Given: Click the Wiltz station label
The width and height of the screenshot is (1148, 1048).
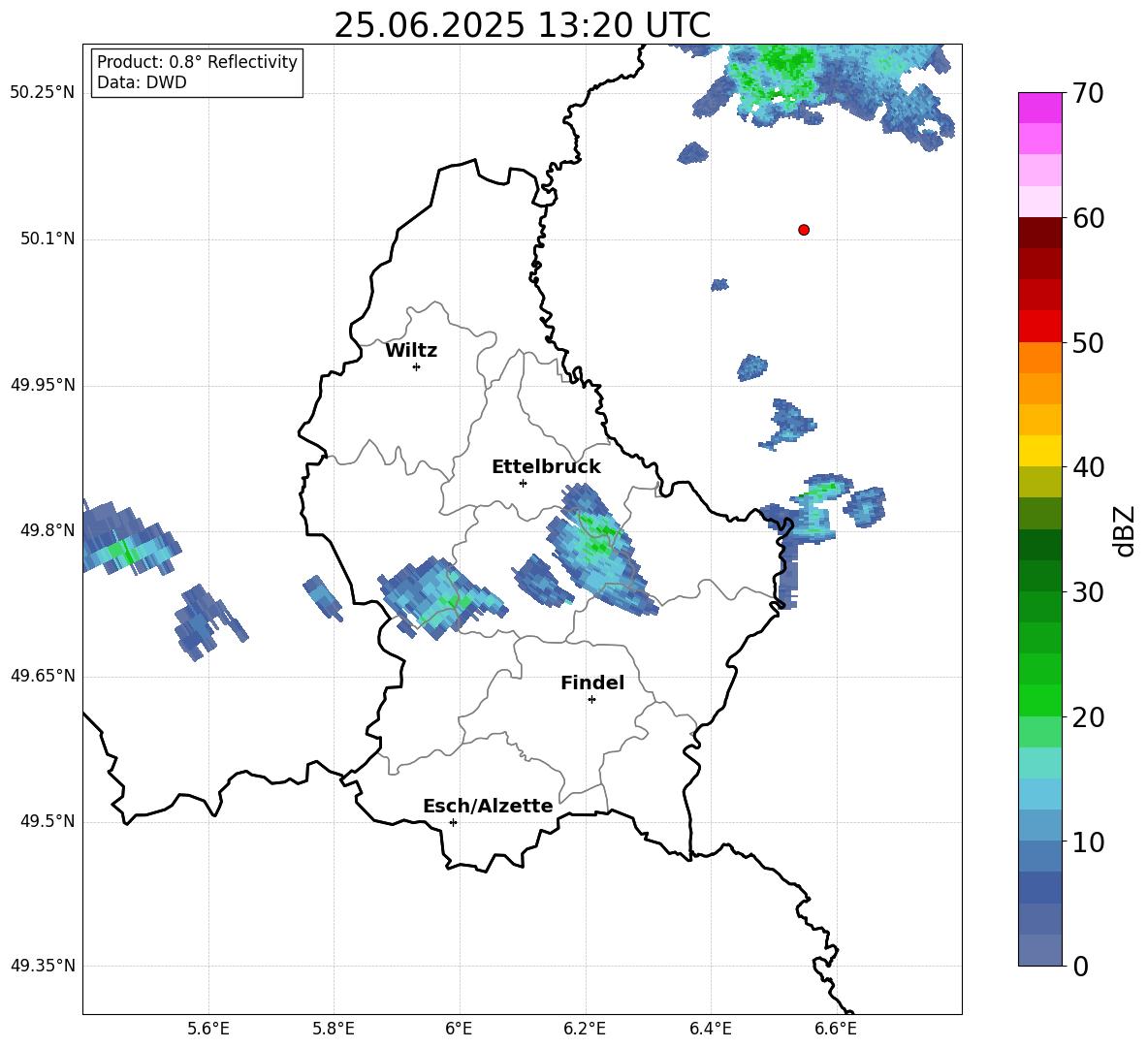Looking at the screenshot, I should click(x=411, y=351).
